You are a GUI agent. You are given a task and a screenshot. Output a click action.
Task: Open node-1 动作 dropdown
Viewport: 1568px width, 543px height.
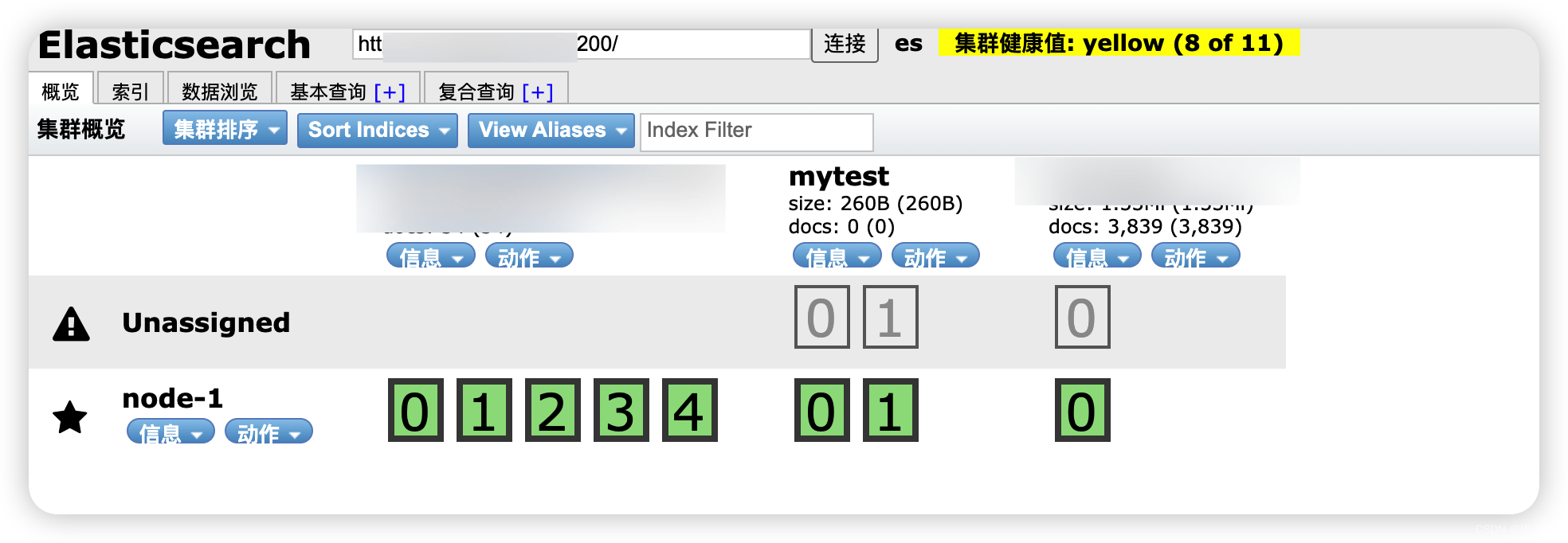click(x=269, y=432)
